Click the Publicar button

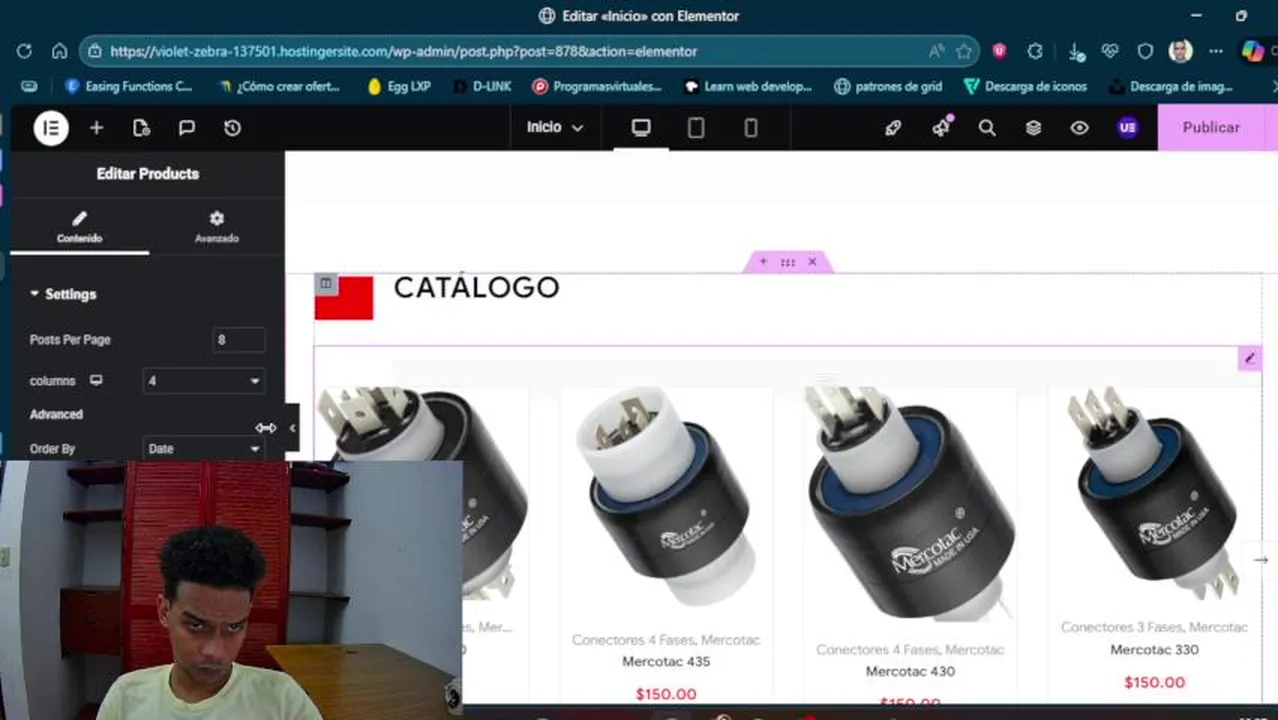click(x=1211, y=128)
